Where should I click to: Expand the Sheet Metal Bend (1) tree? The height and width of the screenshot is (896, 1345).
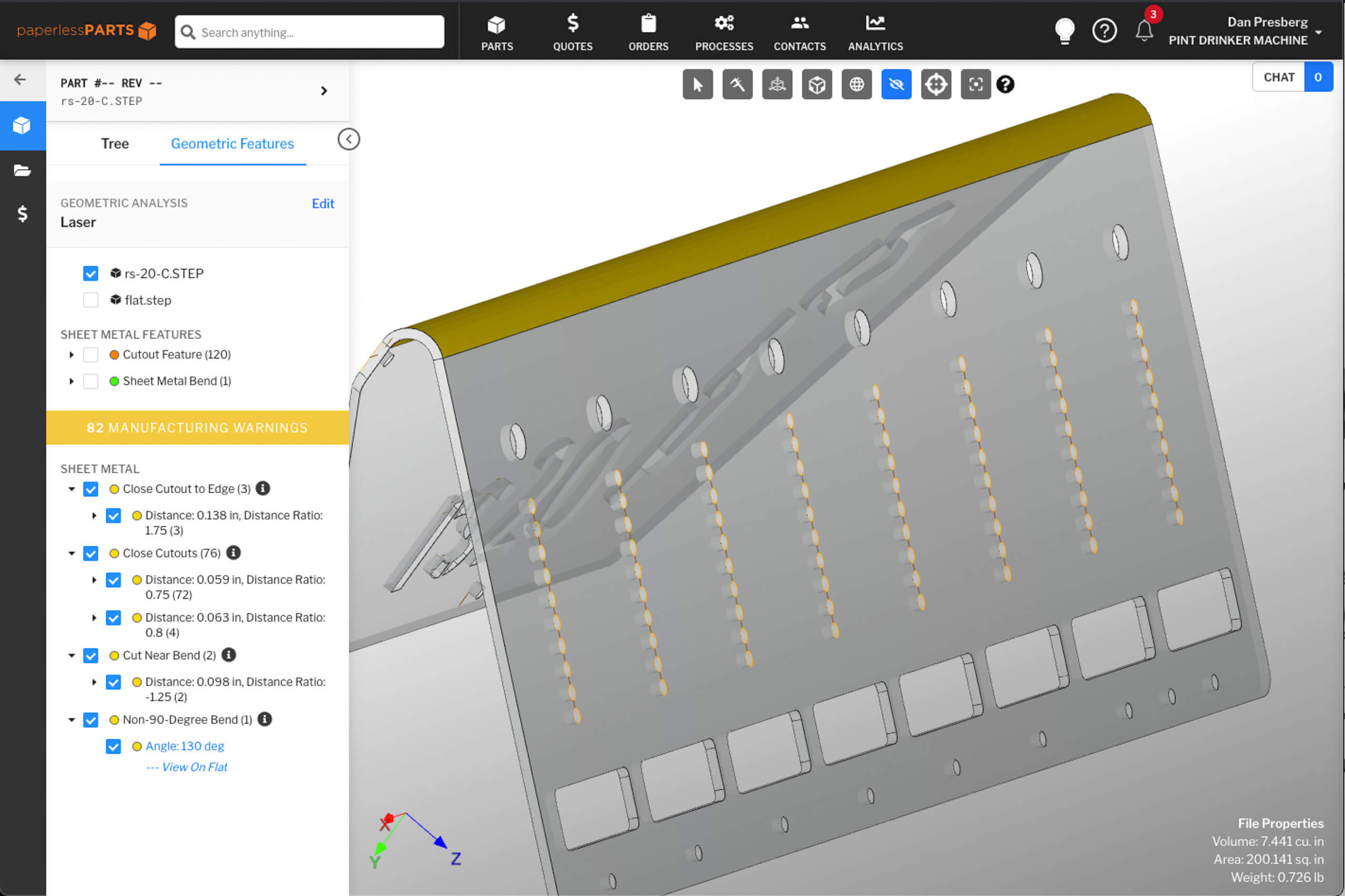click(72, 381)
